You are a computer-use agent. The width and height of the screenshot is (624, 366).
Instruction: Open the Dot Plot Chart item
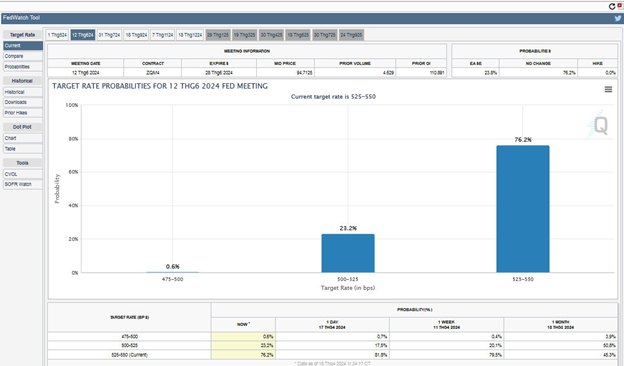click(23, 138)
